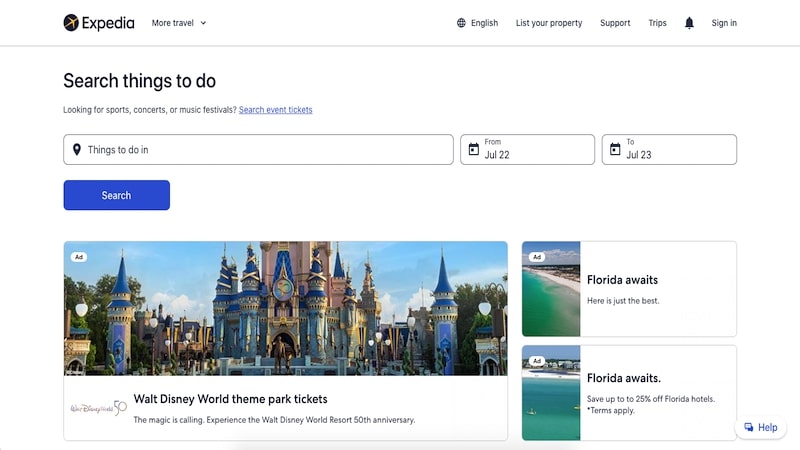Image resolution: width=800 pixels, height=450 pixels.
Task: Open Walt Disney World theme park tickets
Action: (x=231, y=399)
